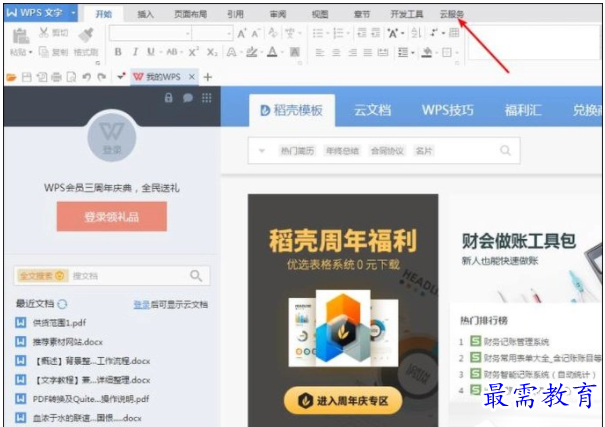Click the paragraph shading fill bucket
This screenshot has height=427, width=605.
(427, 52)
